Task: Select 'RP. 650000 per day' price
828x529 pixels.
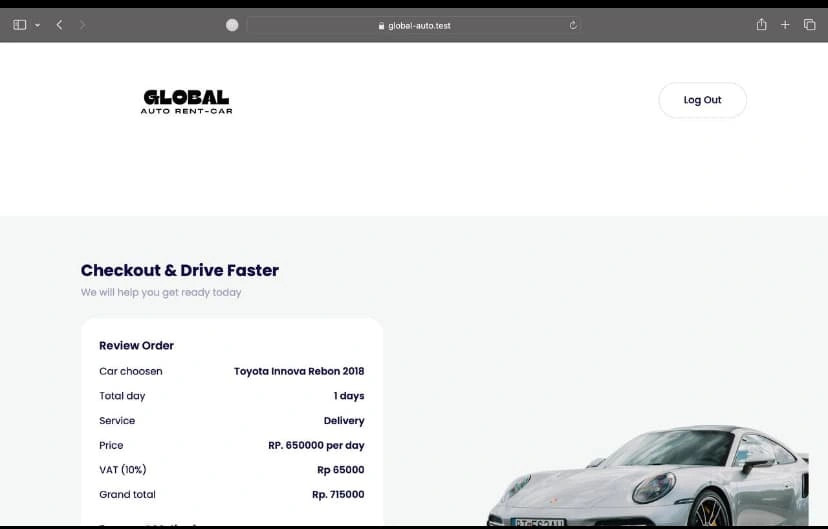Action: point(316,445)
